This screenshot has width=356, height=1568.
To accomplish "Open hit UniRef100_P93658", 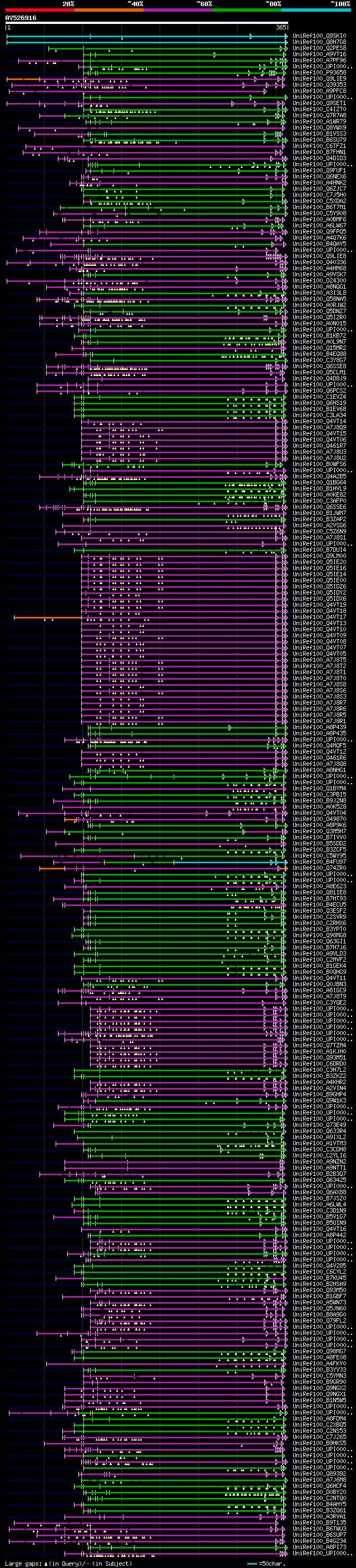I will [319, 72].
